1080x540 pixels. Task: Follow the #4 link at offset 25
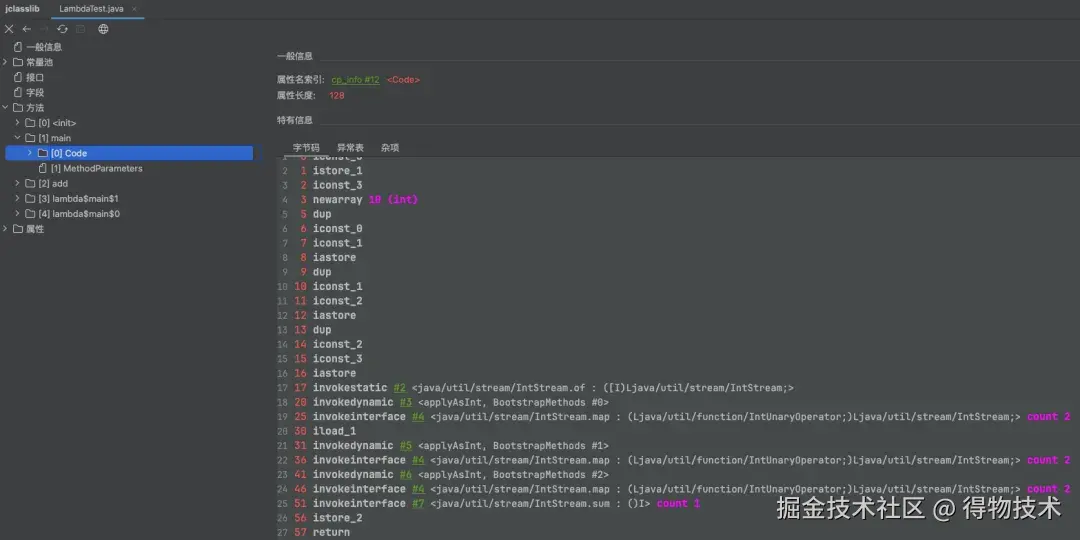point(417,417)
